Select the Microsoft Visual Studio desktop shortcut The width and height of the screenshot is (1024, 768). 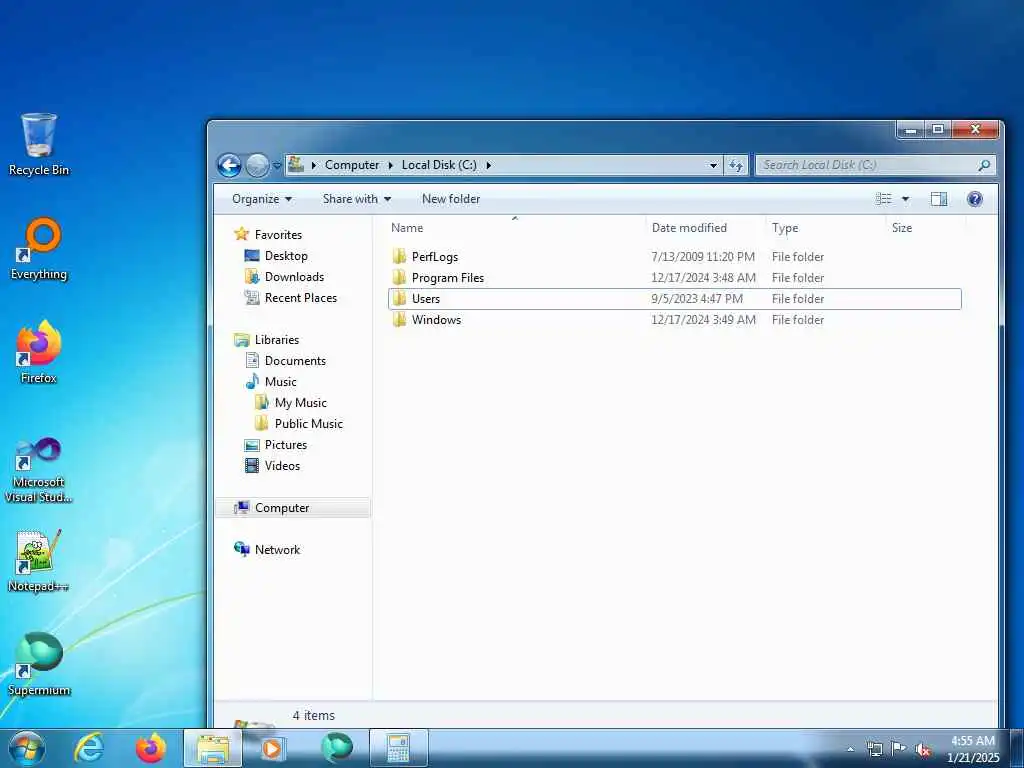[x=39, y=470]
